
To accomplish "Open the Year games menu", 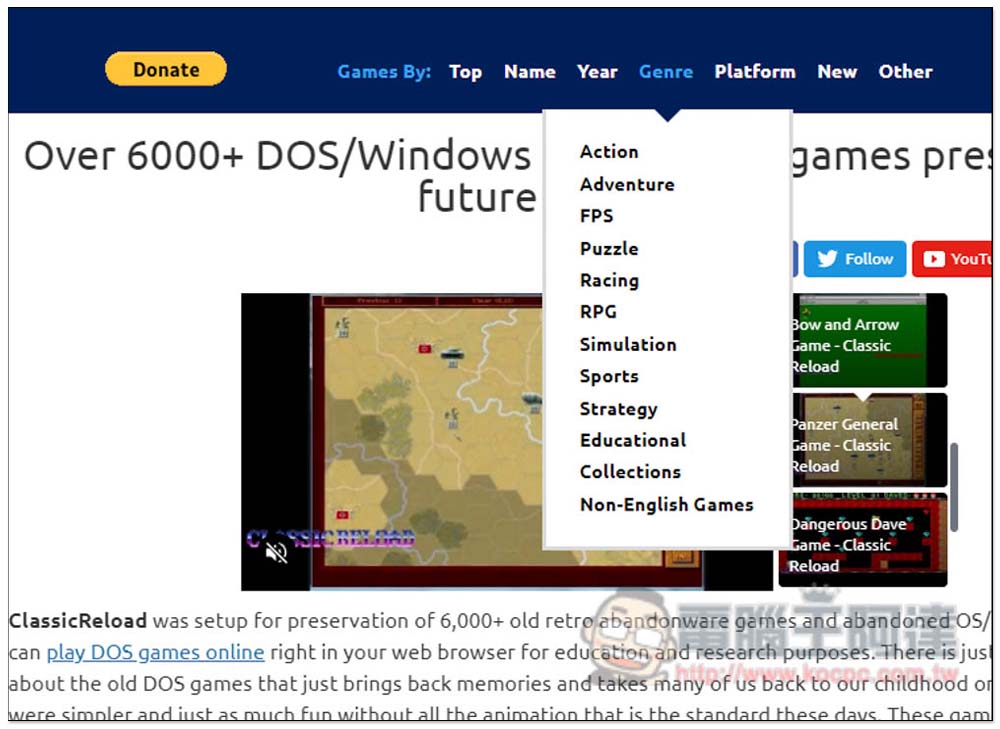I will point(597,72).
